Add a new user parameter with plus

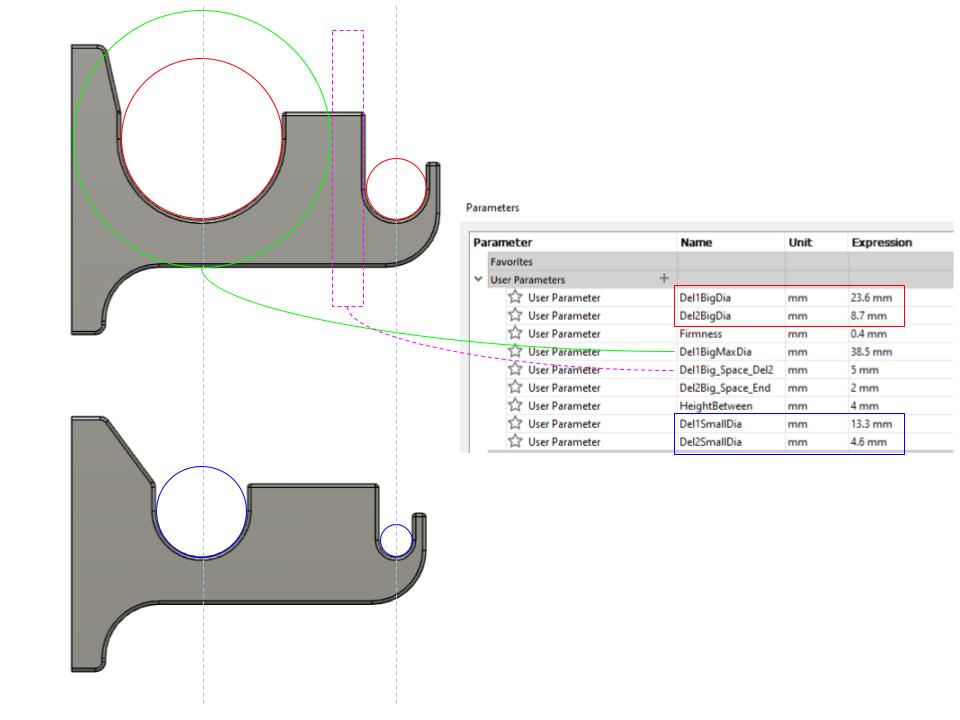click(662, 279)
